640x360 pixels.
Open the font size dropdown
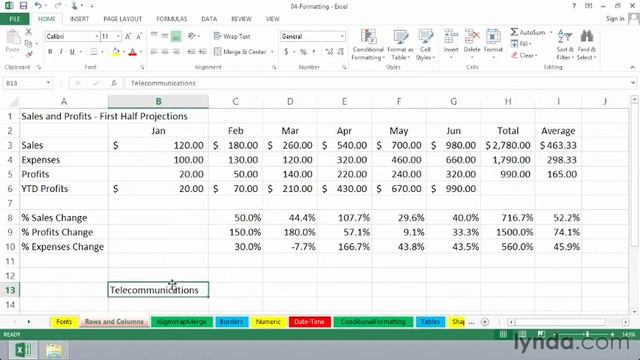(118, 36)
